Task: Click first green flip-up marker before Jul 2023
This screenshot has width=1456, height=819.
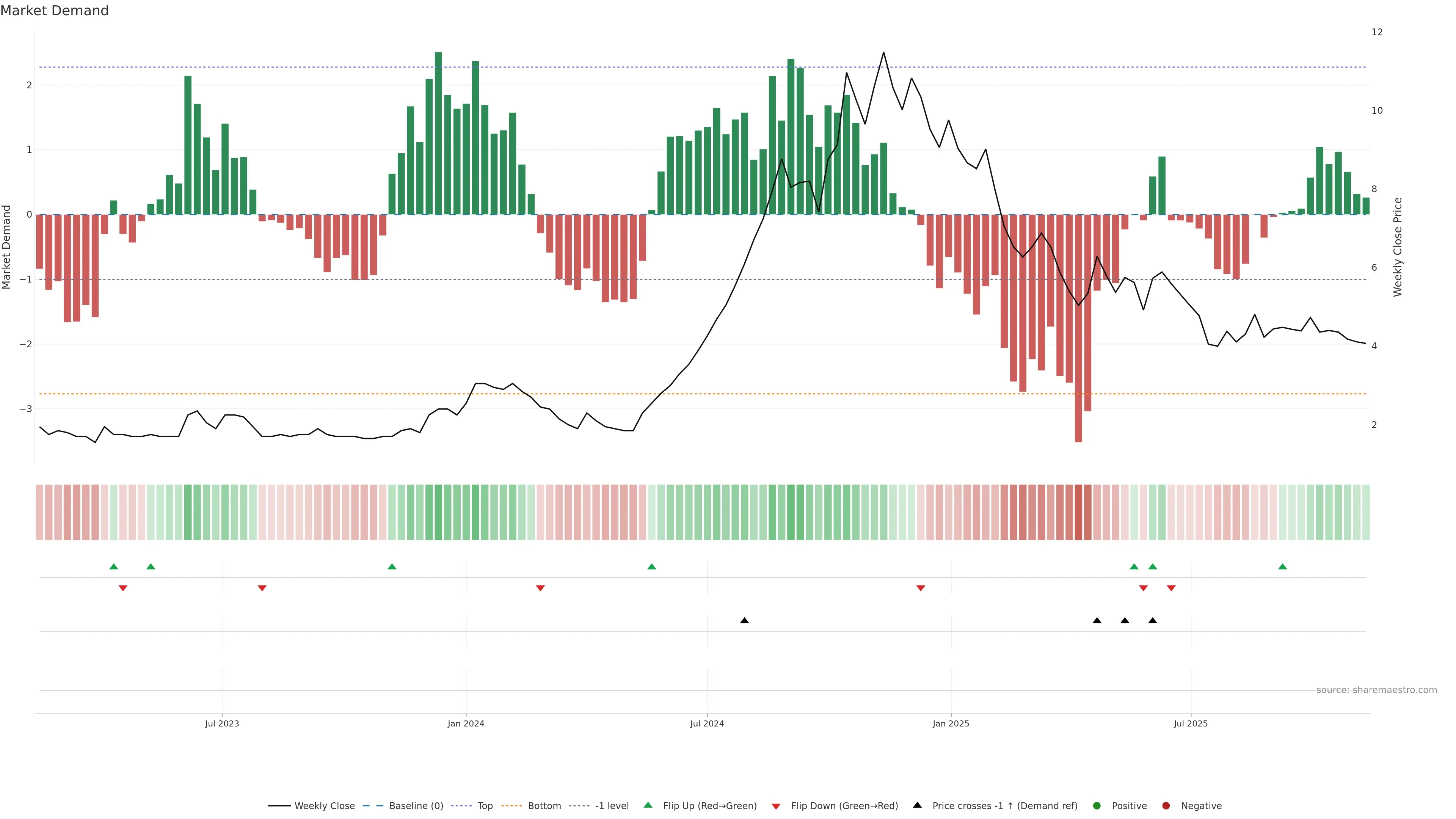Action: point(114,567)
